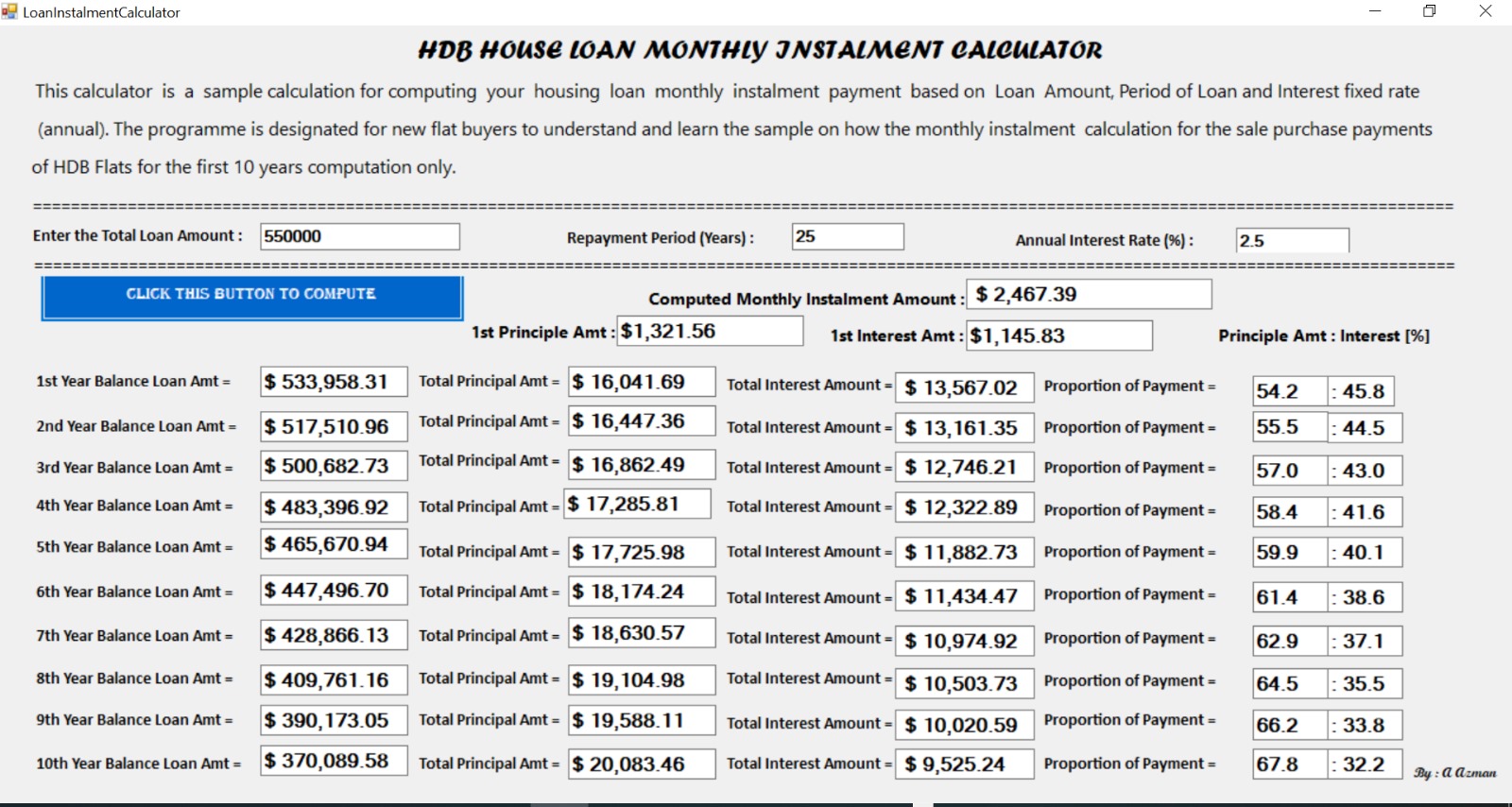
Task: Click 3rd Year balance $ 500,682.73 field
Action: point(334,466)
